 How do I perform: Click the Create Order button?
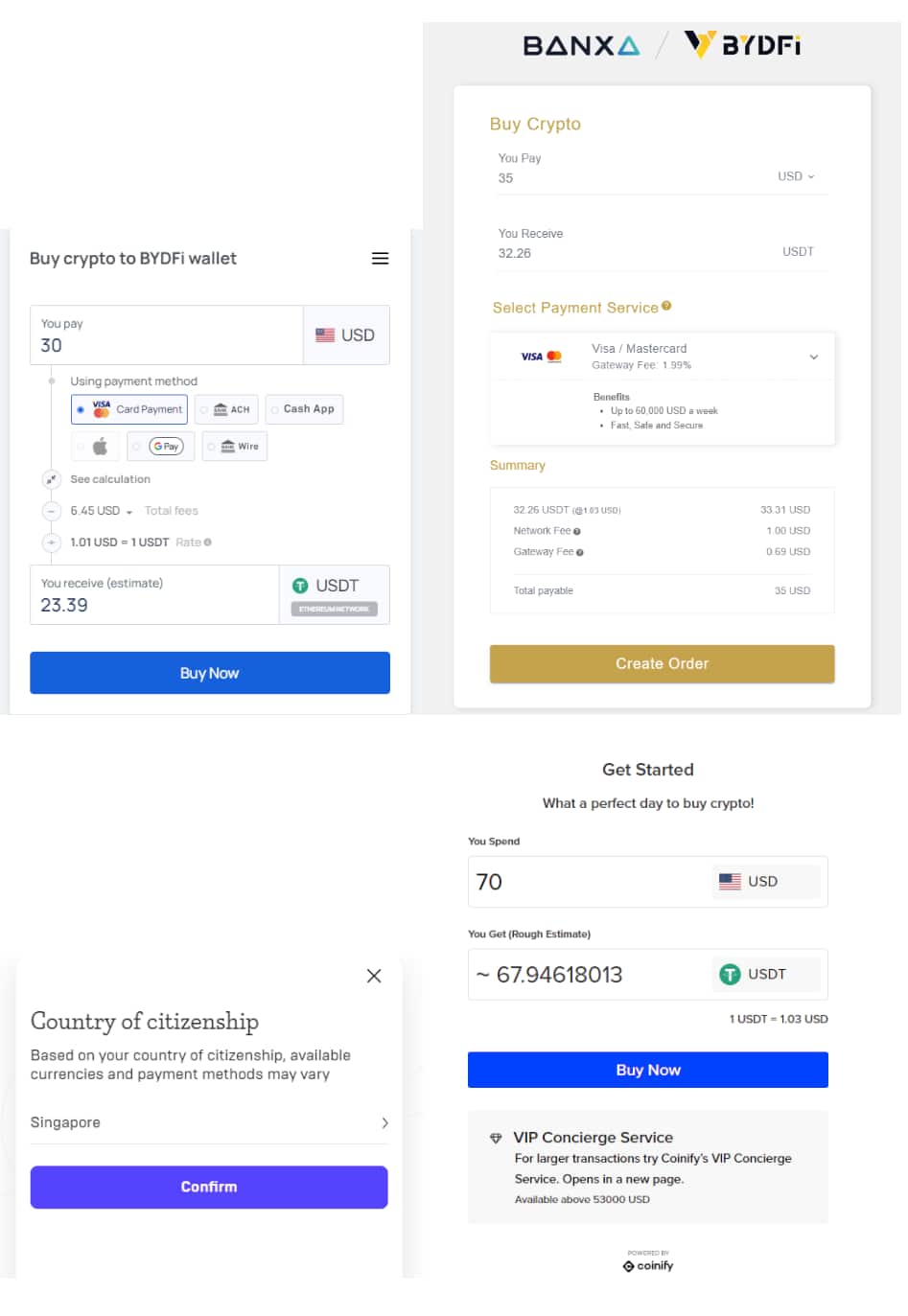662,663
